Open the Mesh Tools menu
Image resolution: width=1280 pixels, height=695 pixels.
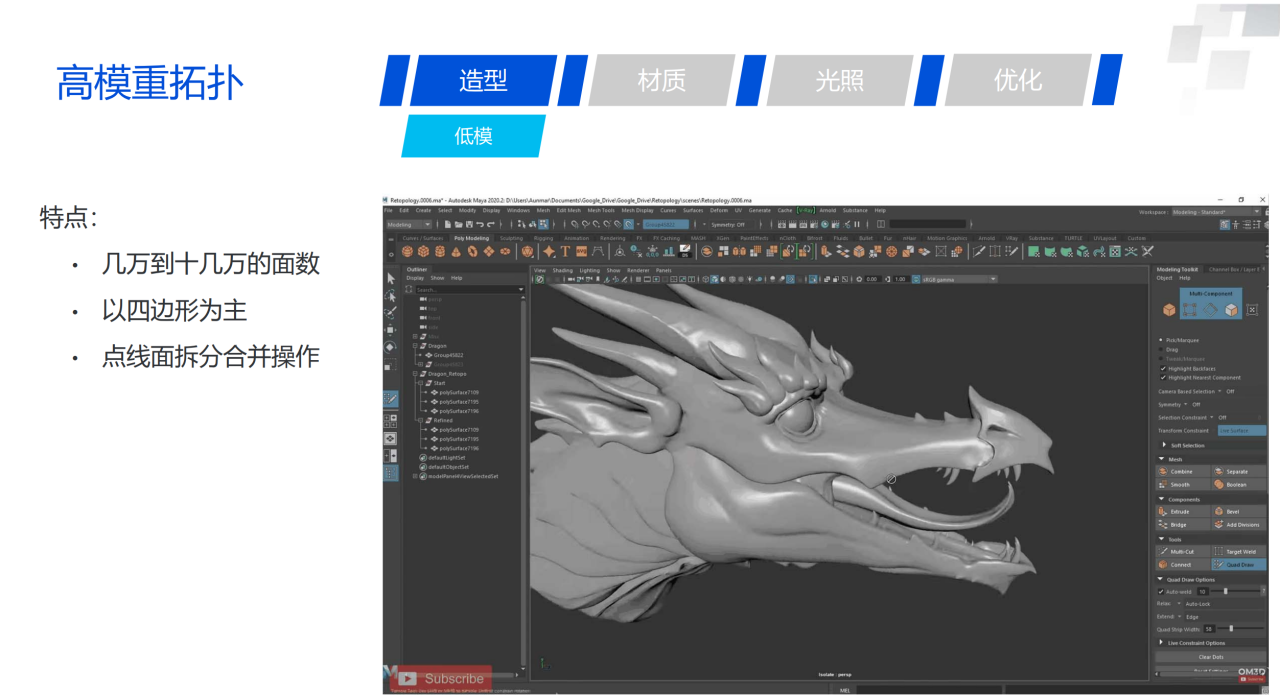[x=600, y=211]
